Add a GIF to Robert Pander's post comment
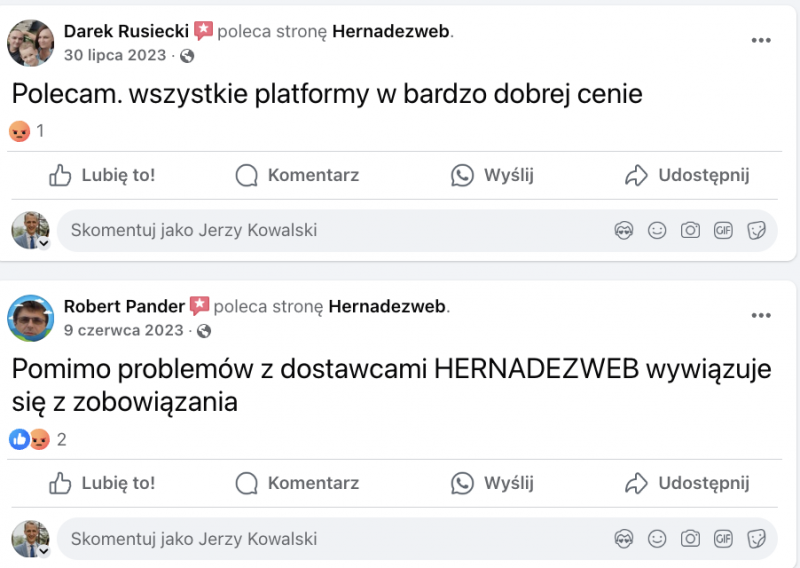Viewport: 800px width, 568px height. pyautogui.click(x=723, y=538)
